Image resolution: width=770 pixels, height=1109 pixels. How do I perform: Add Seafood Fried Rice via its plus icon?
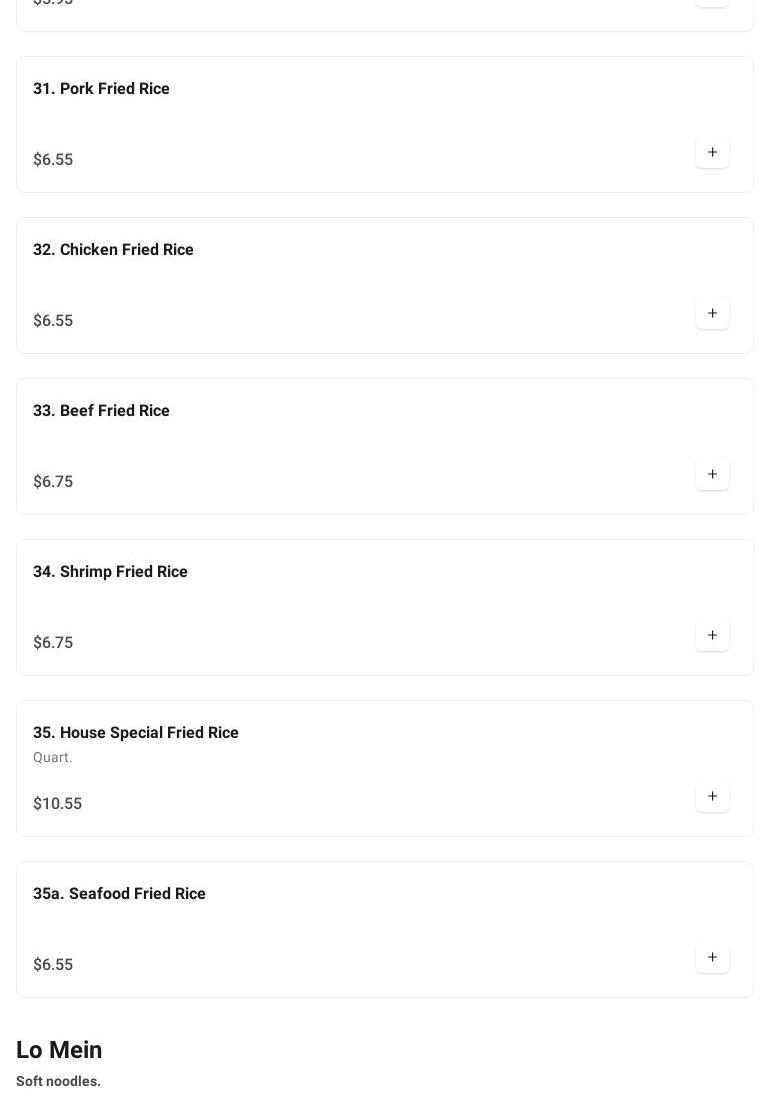(712, 958)
